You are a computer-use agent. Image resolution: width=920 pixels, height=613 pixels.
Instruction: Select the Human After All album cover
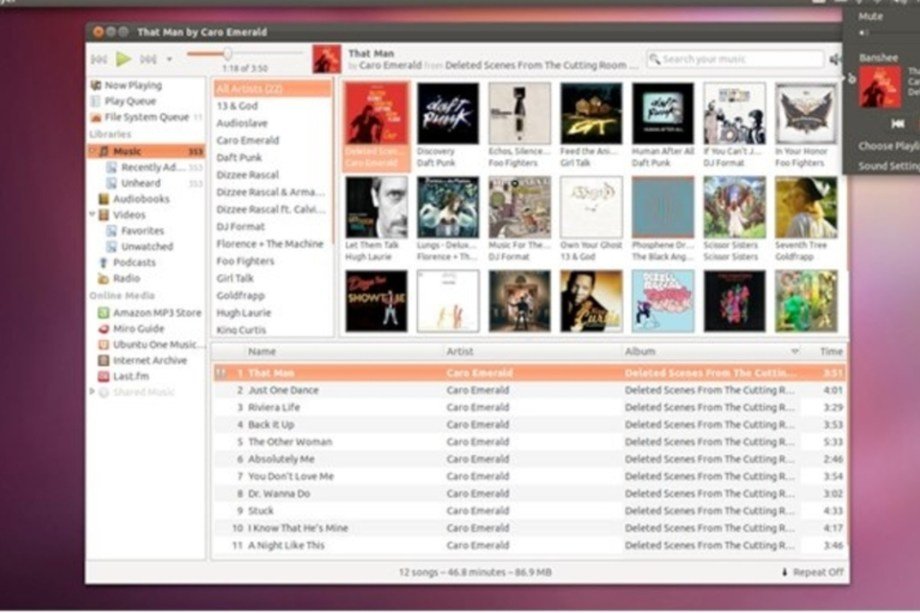[x=662, y=114]
